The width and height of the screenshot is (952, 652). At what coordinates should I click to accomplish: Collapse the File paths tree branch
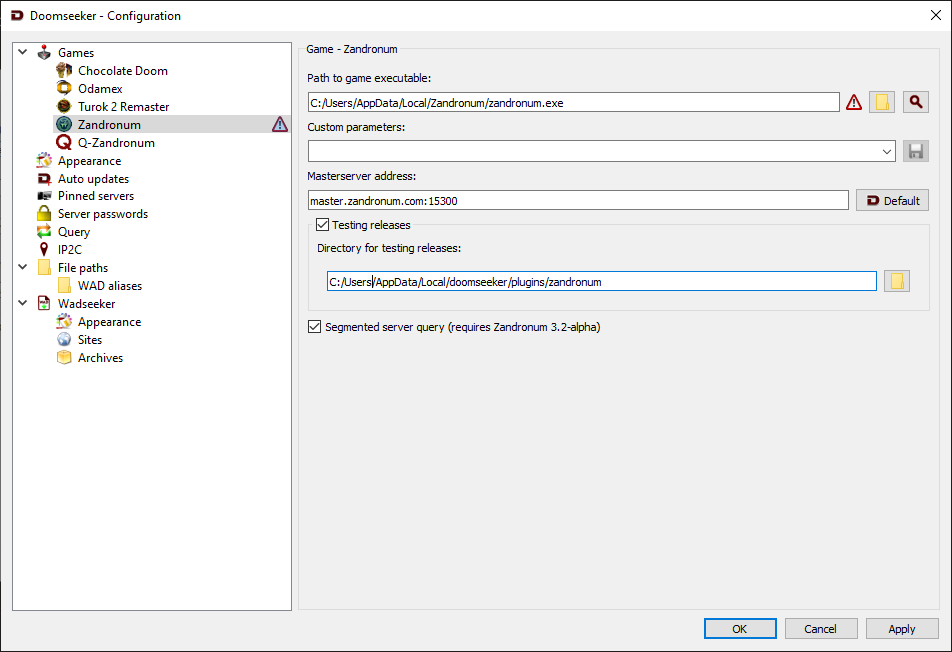tap(22, 267)
